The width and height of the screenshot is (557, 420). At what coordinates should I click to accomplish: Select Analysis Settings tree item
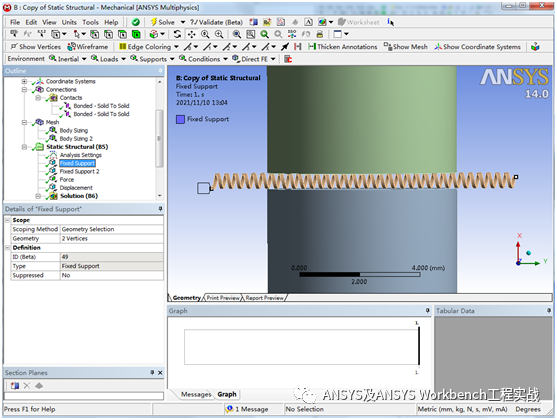81,155
